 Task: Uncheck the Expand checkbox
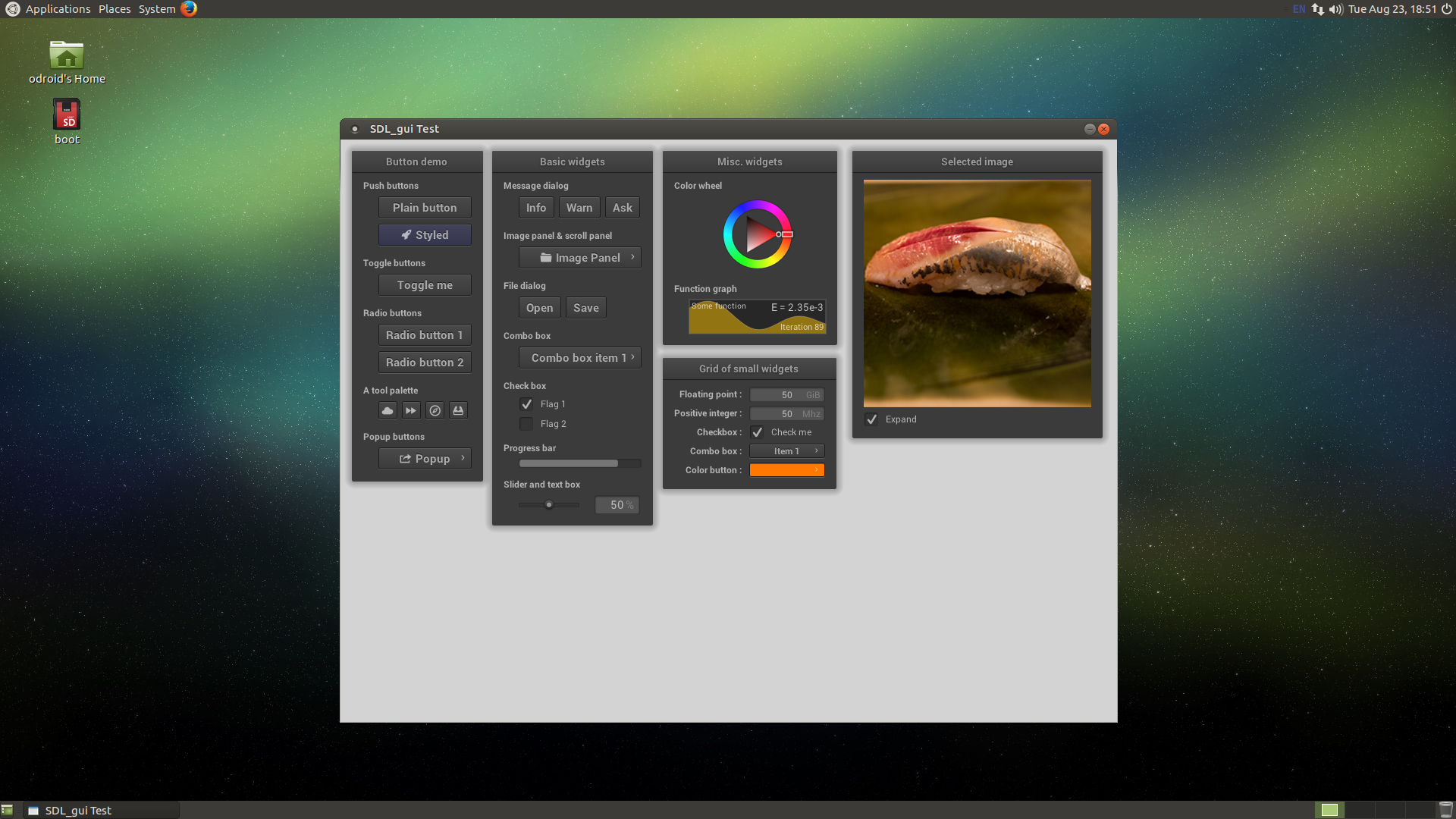871,419
